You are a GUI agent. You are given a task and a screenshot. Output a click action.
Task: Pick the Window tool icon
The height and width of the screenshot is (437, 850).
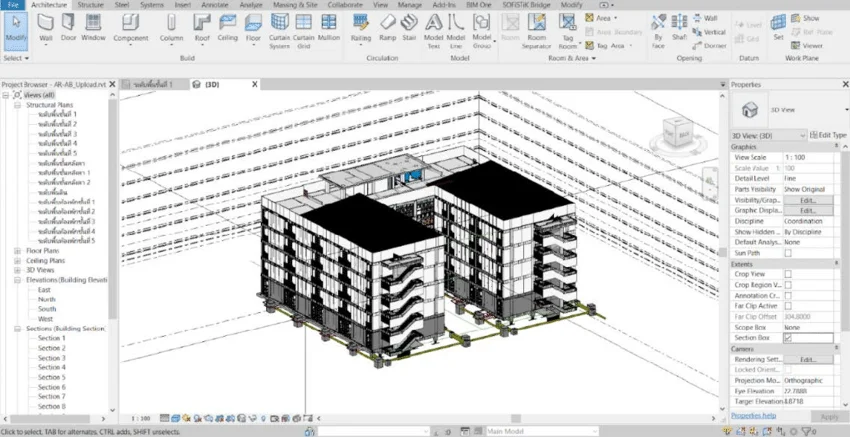(x=93, y=29)
